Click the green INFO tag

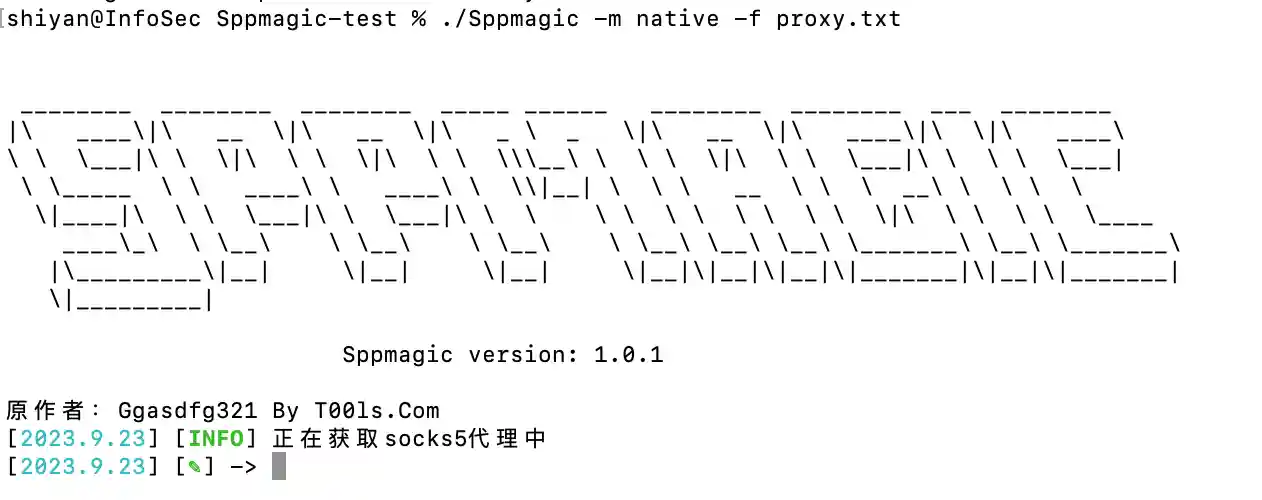tap(216, 438)
